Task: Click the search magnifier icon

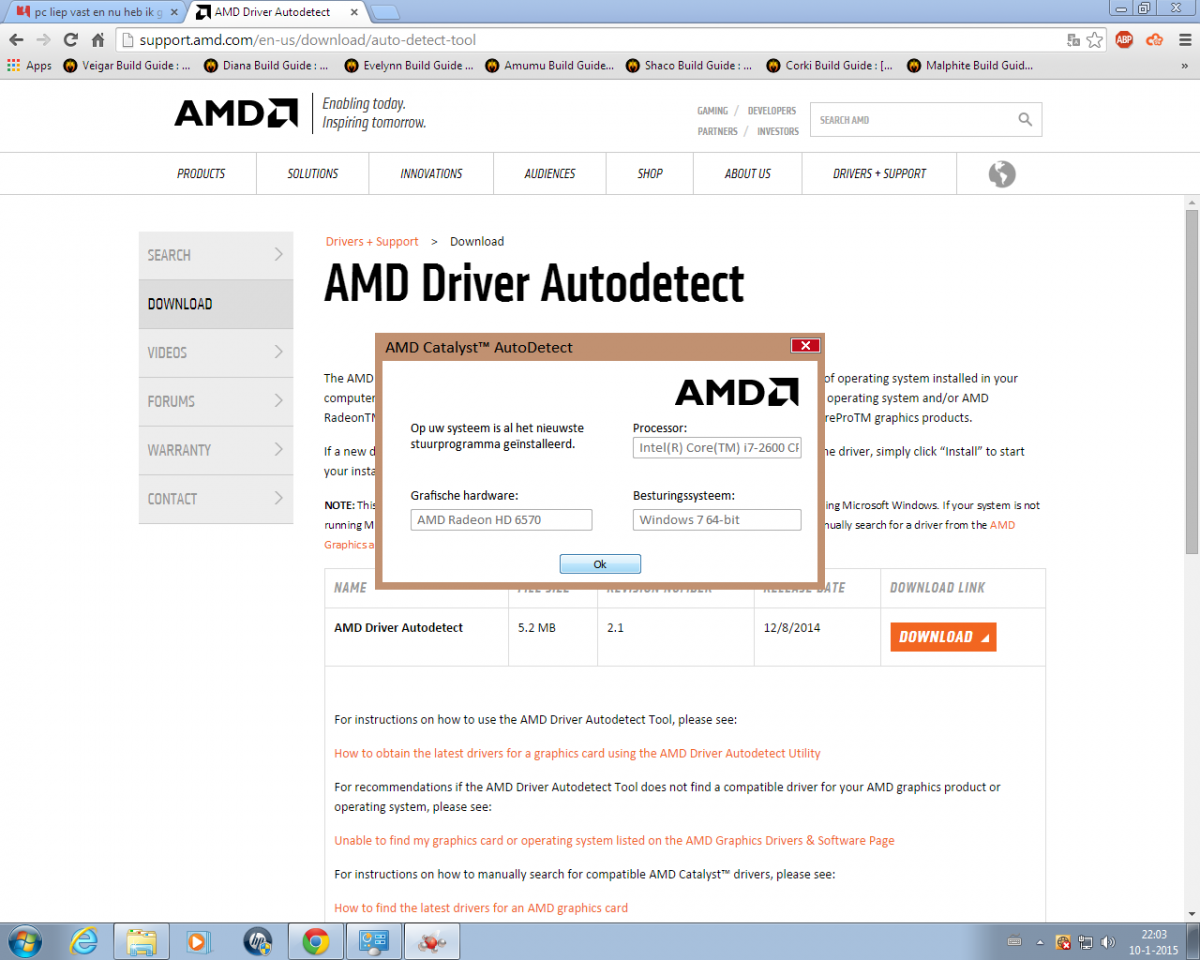Action: click(1025, 119)
